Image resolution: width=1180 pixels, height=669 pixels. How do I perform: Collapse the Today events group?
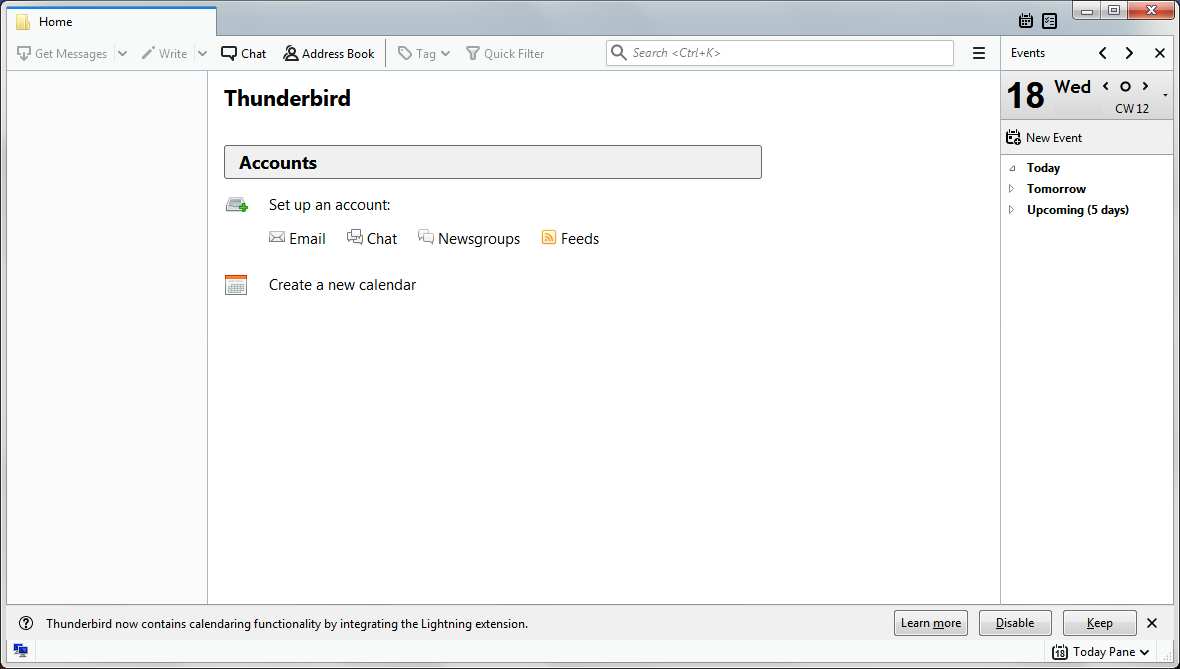point(1012,168)
